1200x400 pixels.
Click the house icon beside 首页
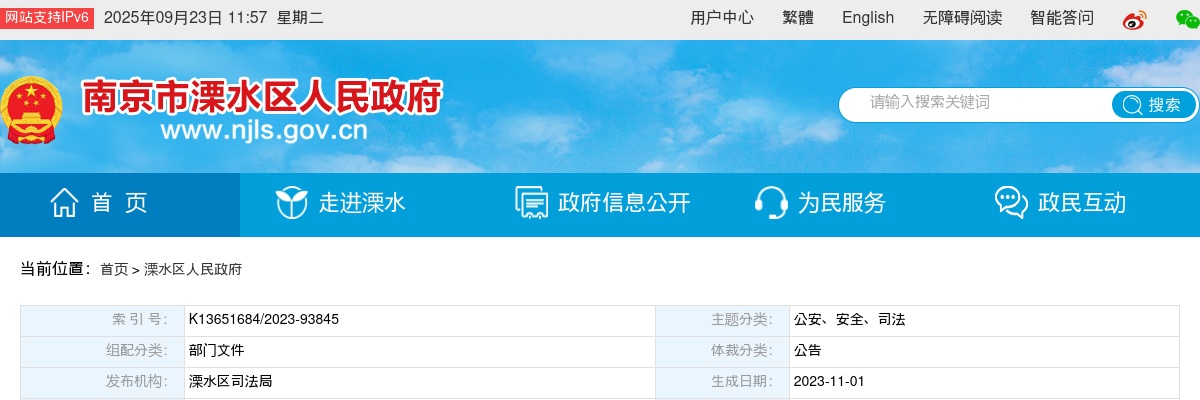pyautogui.click(x=65, y=203)
